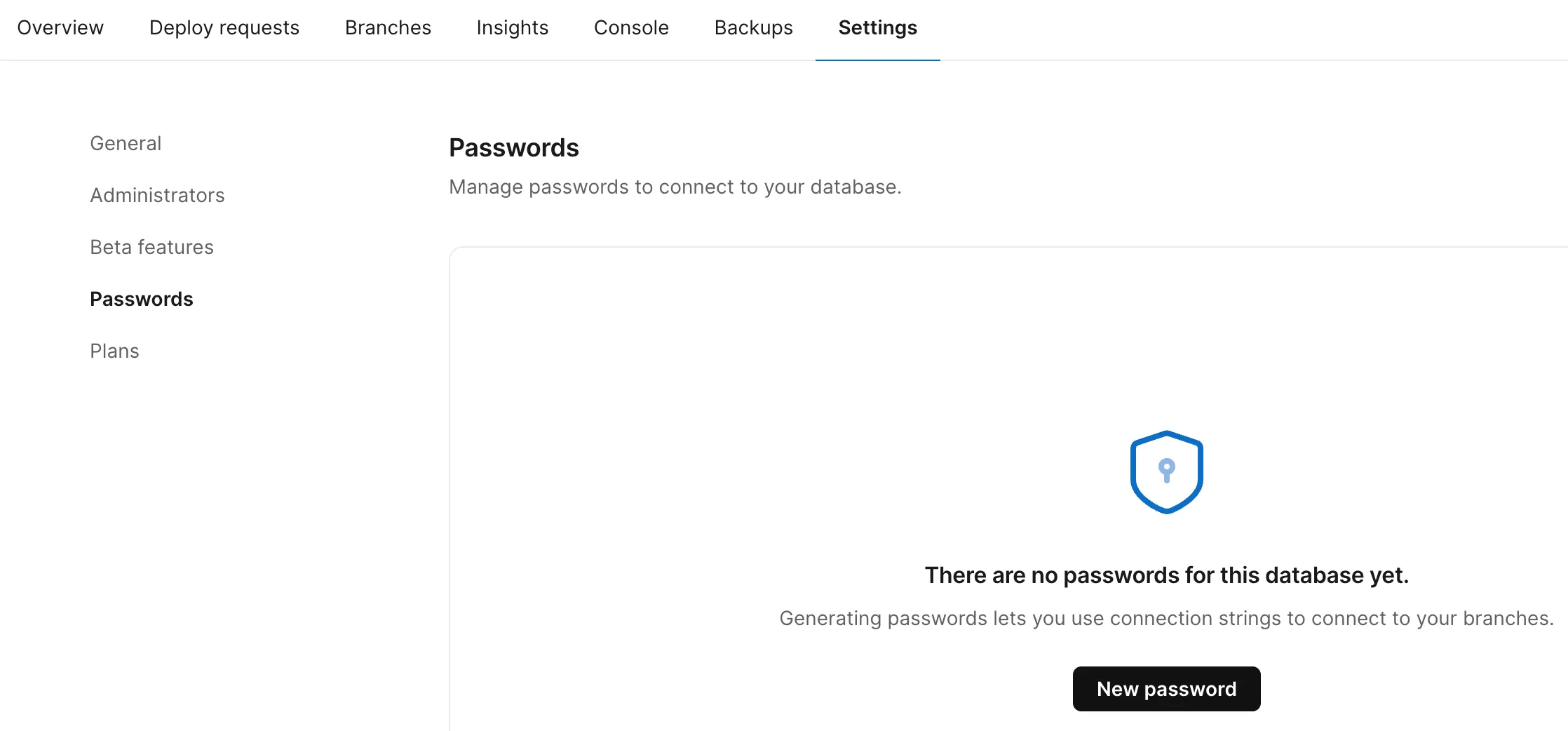This screenshot has height=731, width=1568.
Task: Click the Passwords page heading
Action: [514, 147]
